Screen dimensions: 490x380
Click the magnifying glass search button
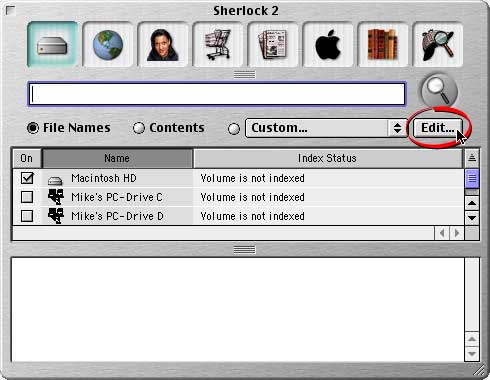tap(439, 91)
